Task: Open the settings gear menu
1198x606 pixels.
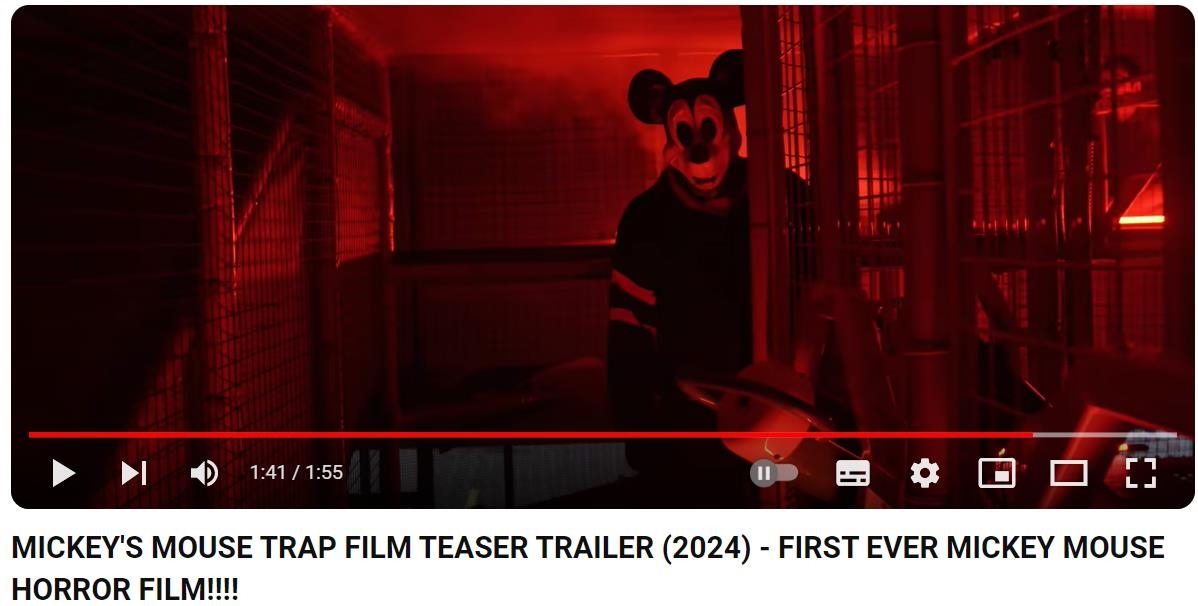Action: (x=924, y=474)
